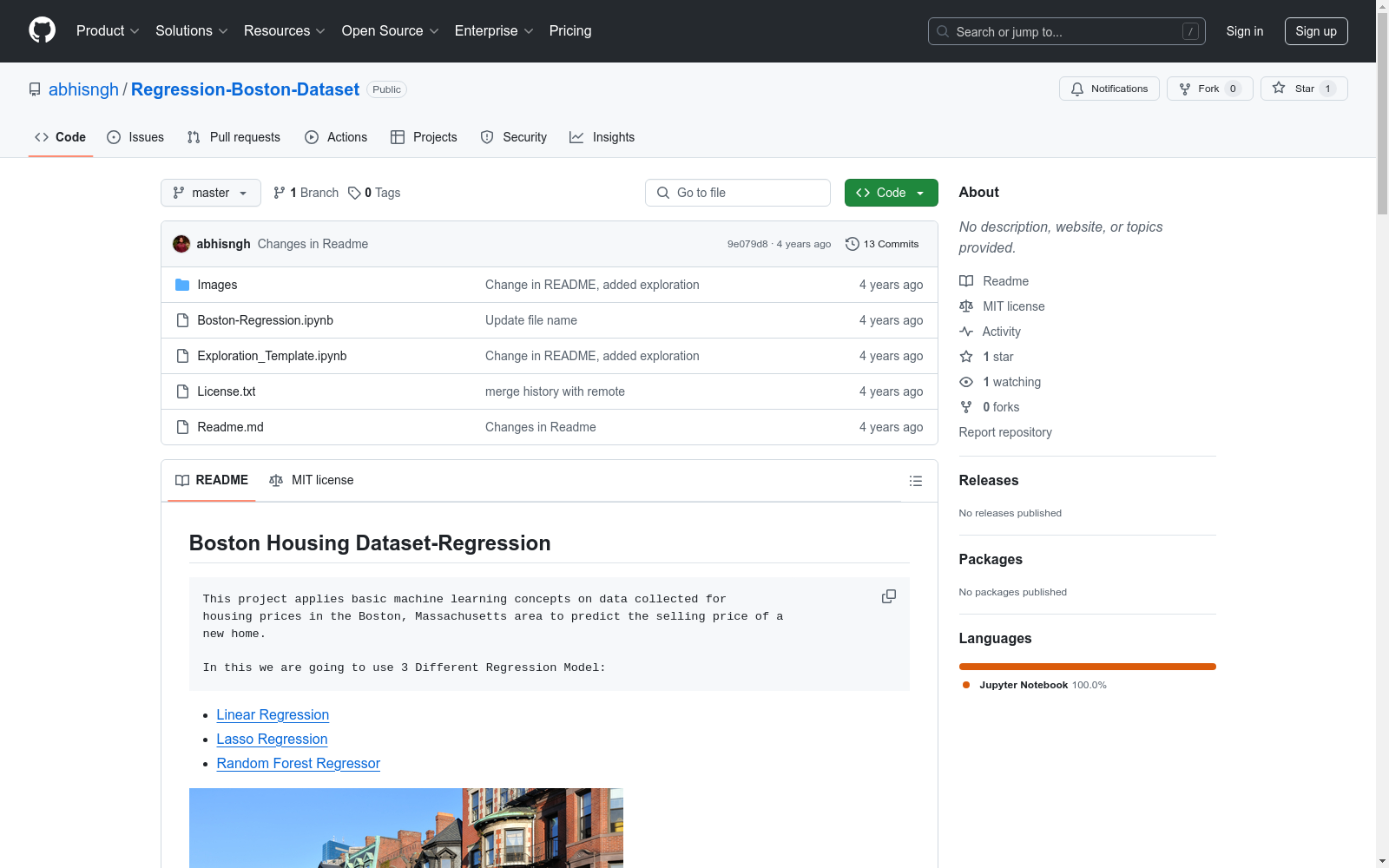The image size is (1389, 868).
Task: Switch to the Projects tab
Action: point(424,137)
